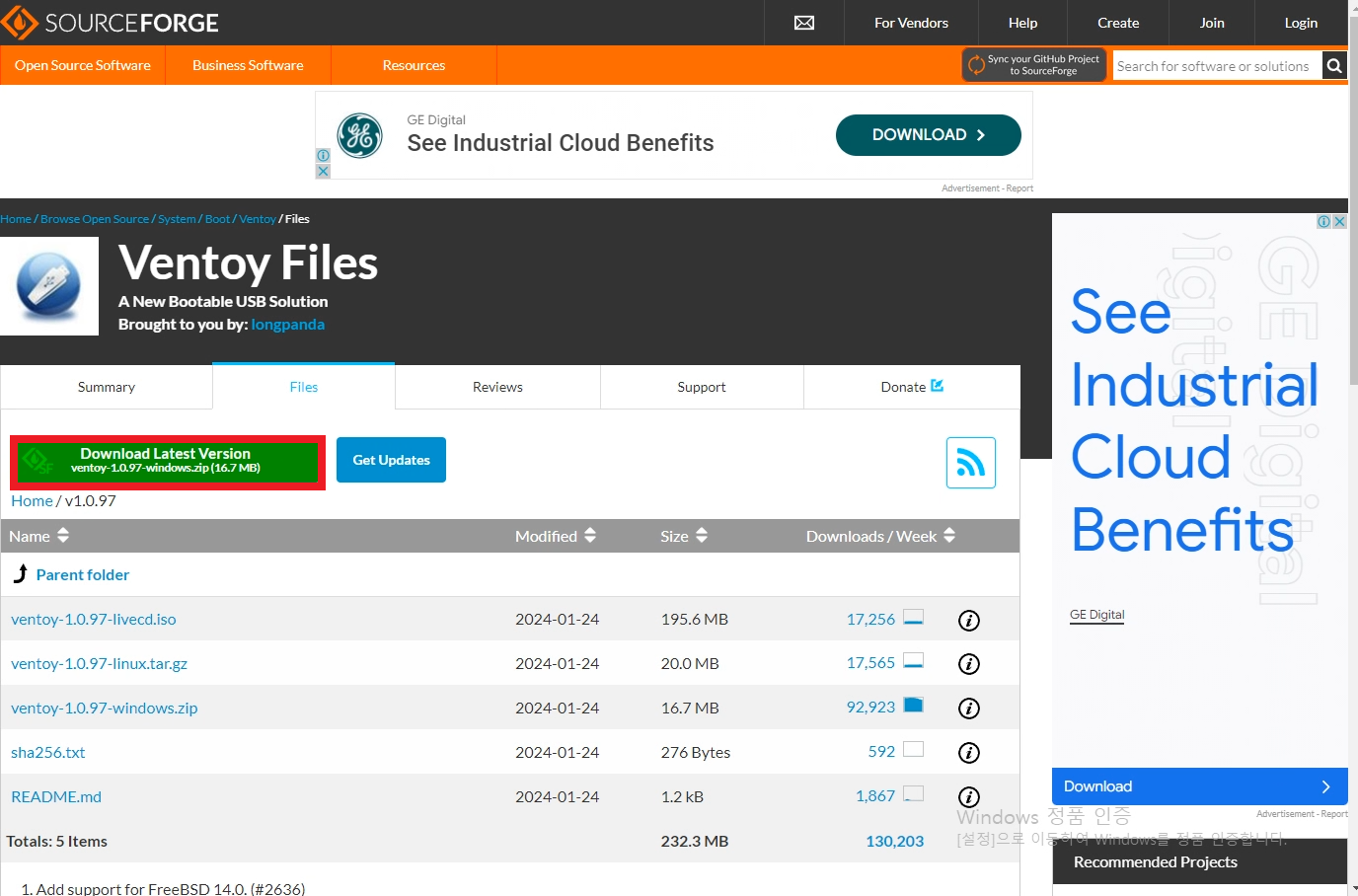Click the Ventoy breadcrumb link
The width and height of the screenshot is (1358, 896).
tap(258, 219)
